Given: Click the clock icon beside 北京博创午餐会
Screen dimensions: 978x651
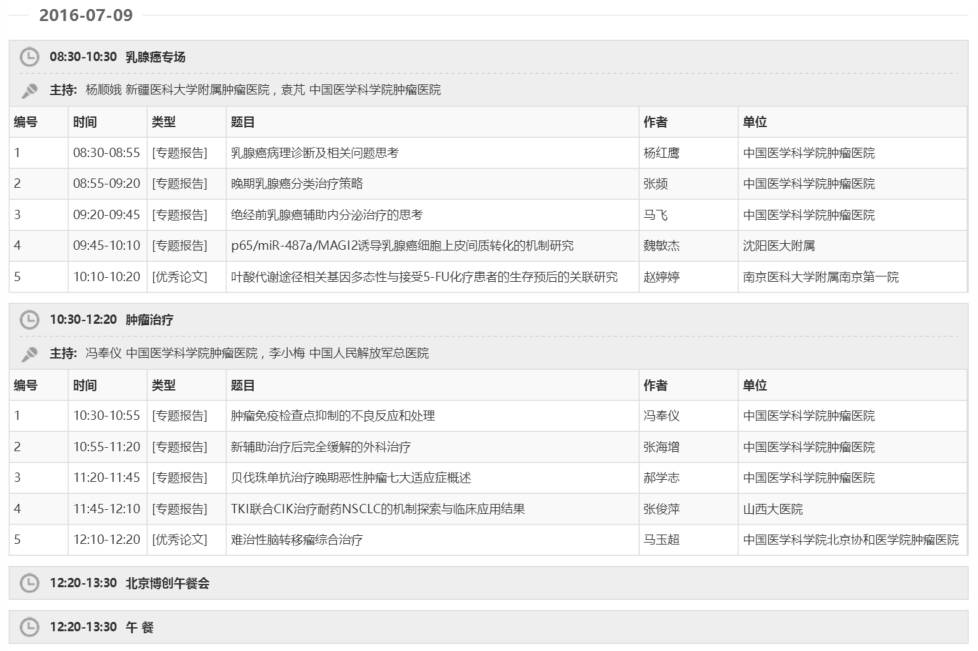Looking at the screenshot, I should 29,583.
